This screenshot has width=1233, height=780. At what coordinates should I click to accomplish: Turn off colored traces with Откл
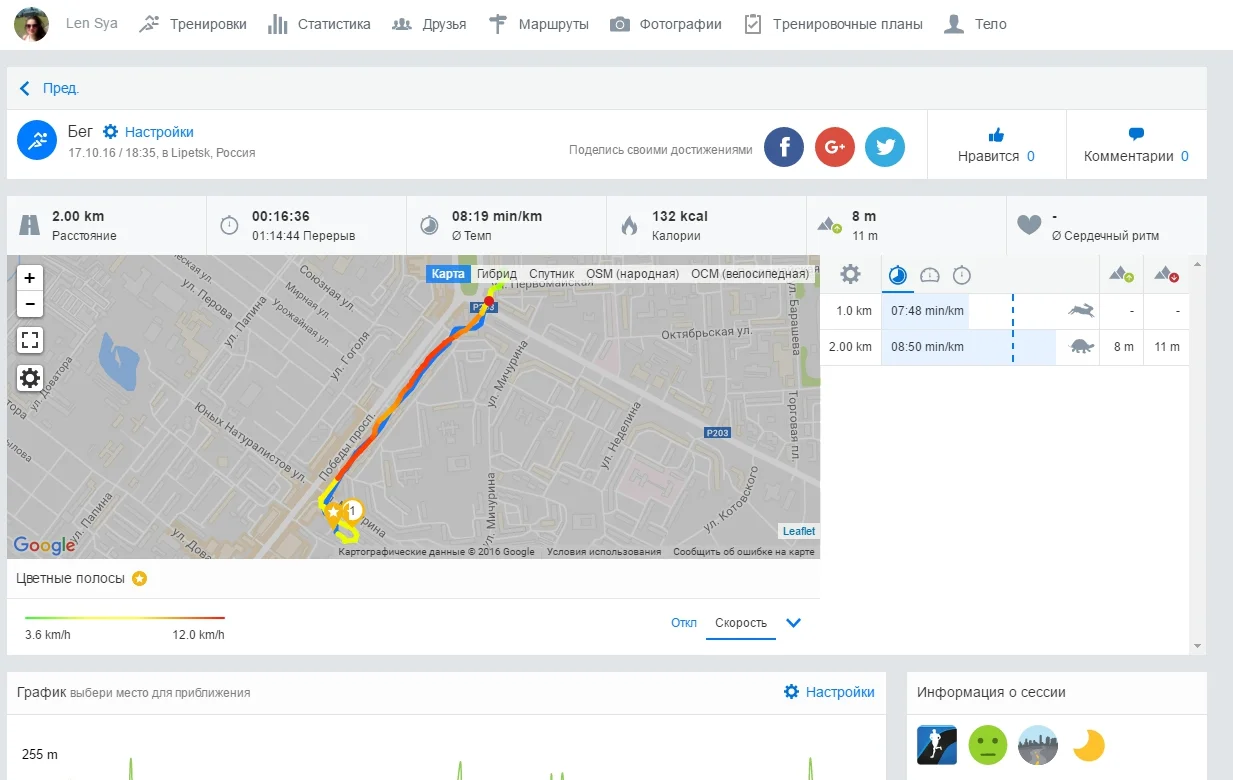tap(684, 623)
